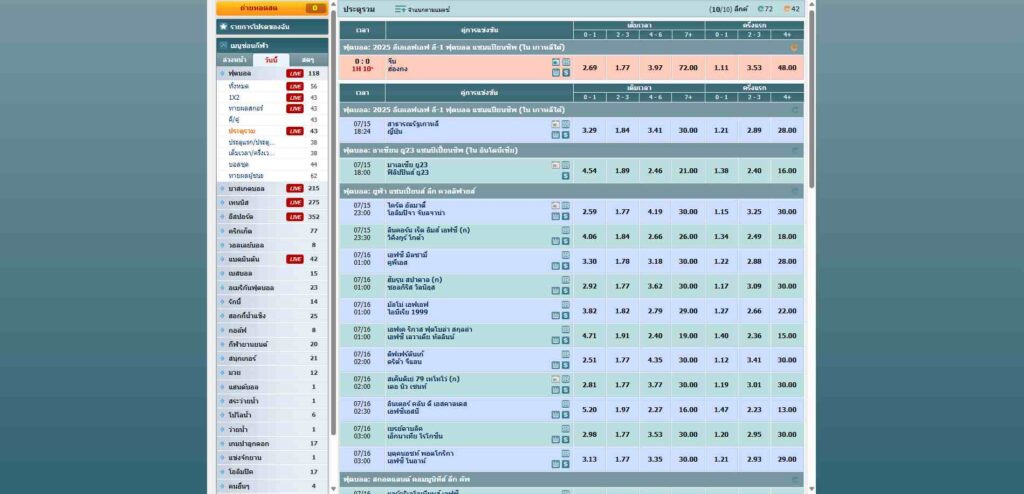Select odds 2.69 for the live match
Image resolution: width=1024 pixels, height=494 pixels.
pyautogui.click(x=590, y=68)
